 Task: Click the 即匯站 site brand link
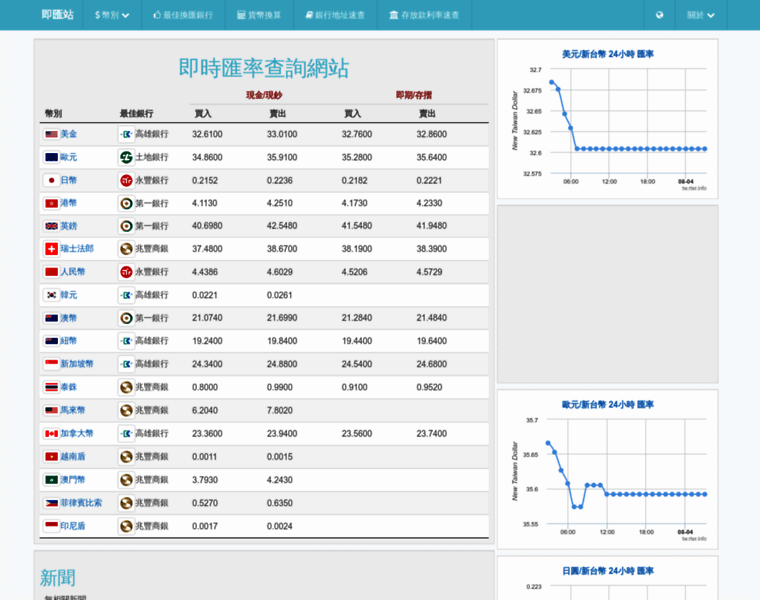pos(58,15)
